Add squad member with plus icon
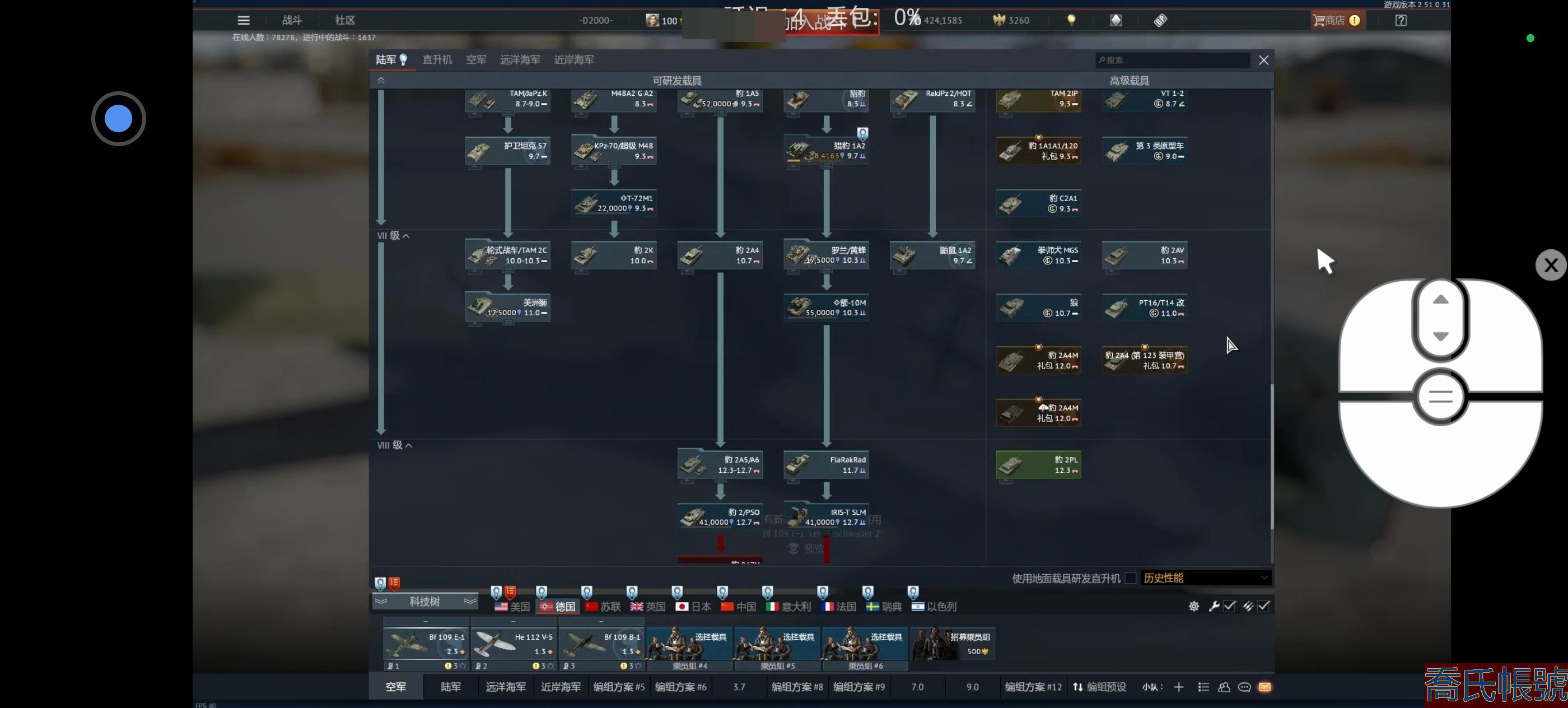 pos(1179,687)
